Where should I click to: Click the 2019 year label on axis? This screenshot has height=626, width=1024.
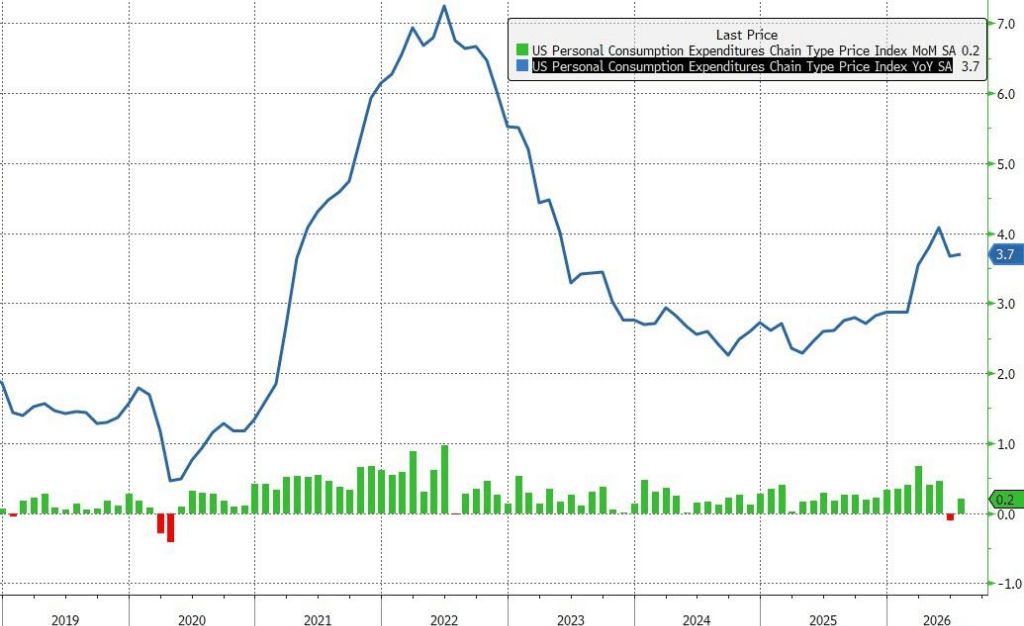(65, 619)
